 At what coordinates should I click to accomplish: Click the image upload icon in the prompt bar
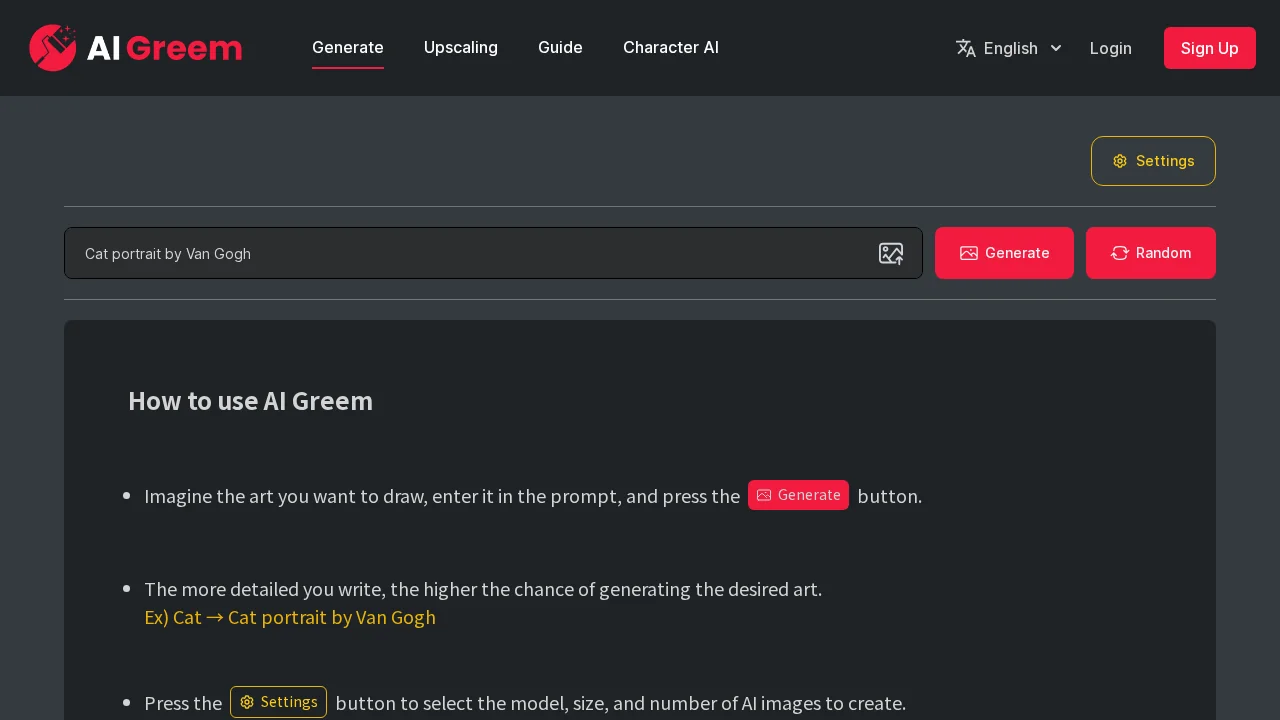[891, 253]
